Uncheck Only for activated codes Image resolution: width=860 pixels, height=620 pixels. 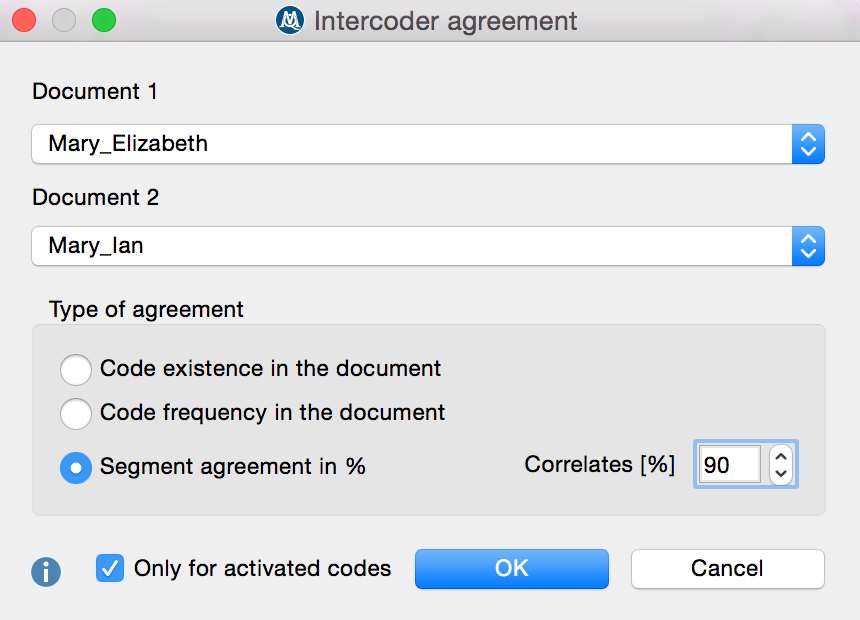[110, 569]
